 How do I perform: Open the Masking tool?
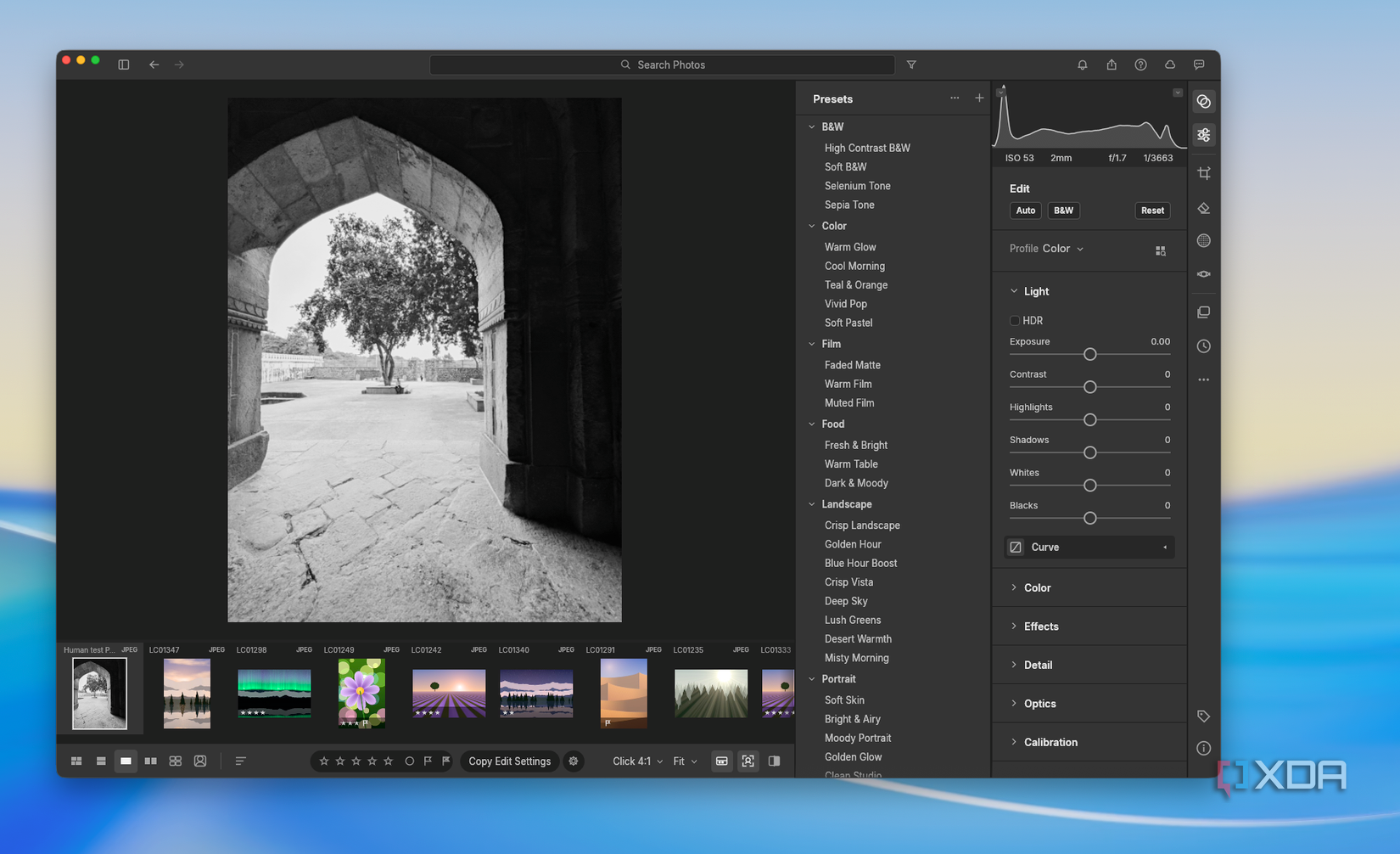point(1203,241)
